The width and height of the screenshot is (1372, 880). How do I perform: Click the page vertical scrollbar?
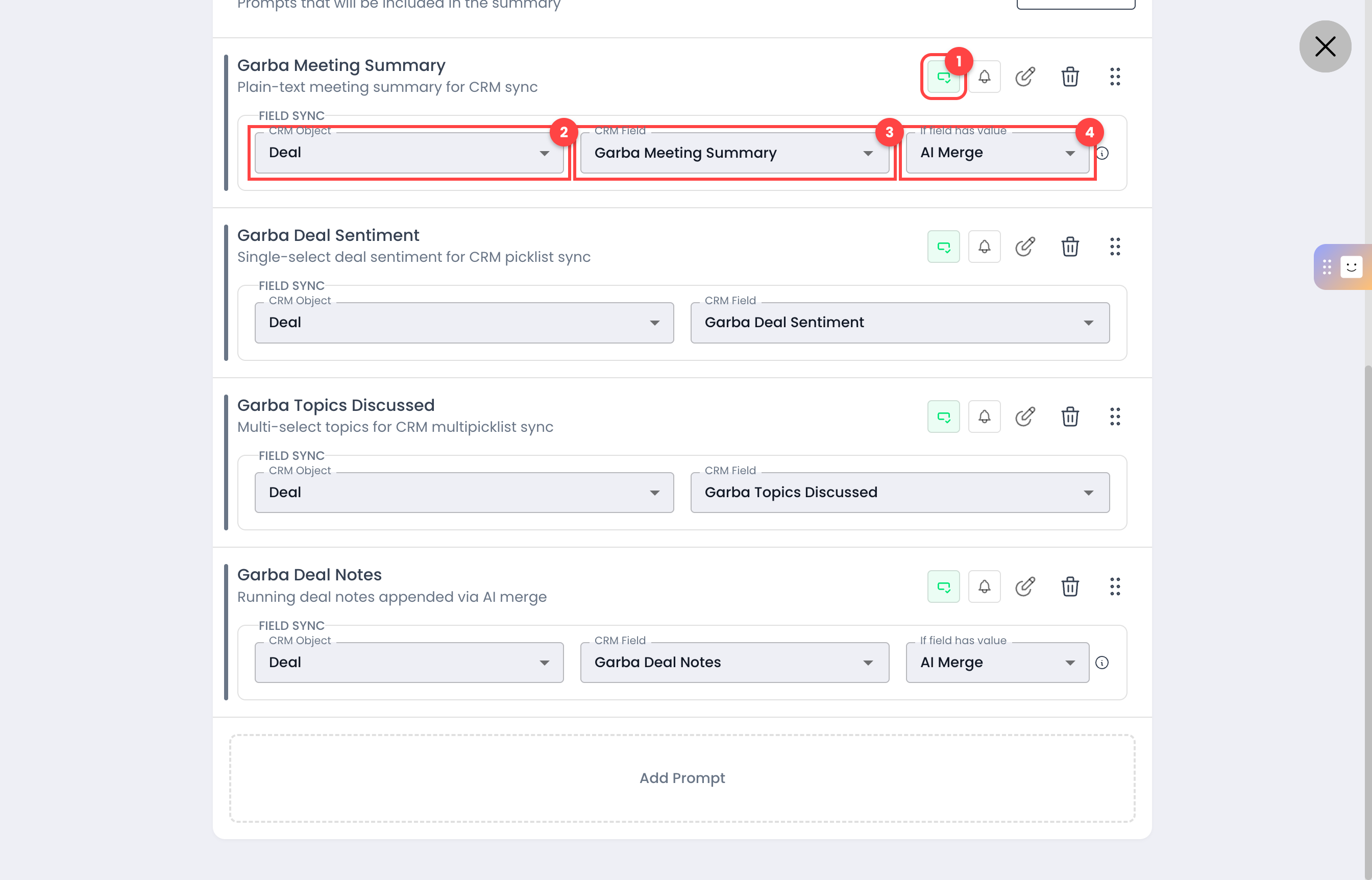tap(1367, 623)
